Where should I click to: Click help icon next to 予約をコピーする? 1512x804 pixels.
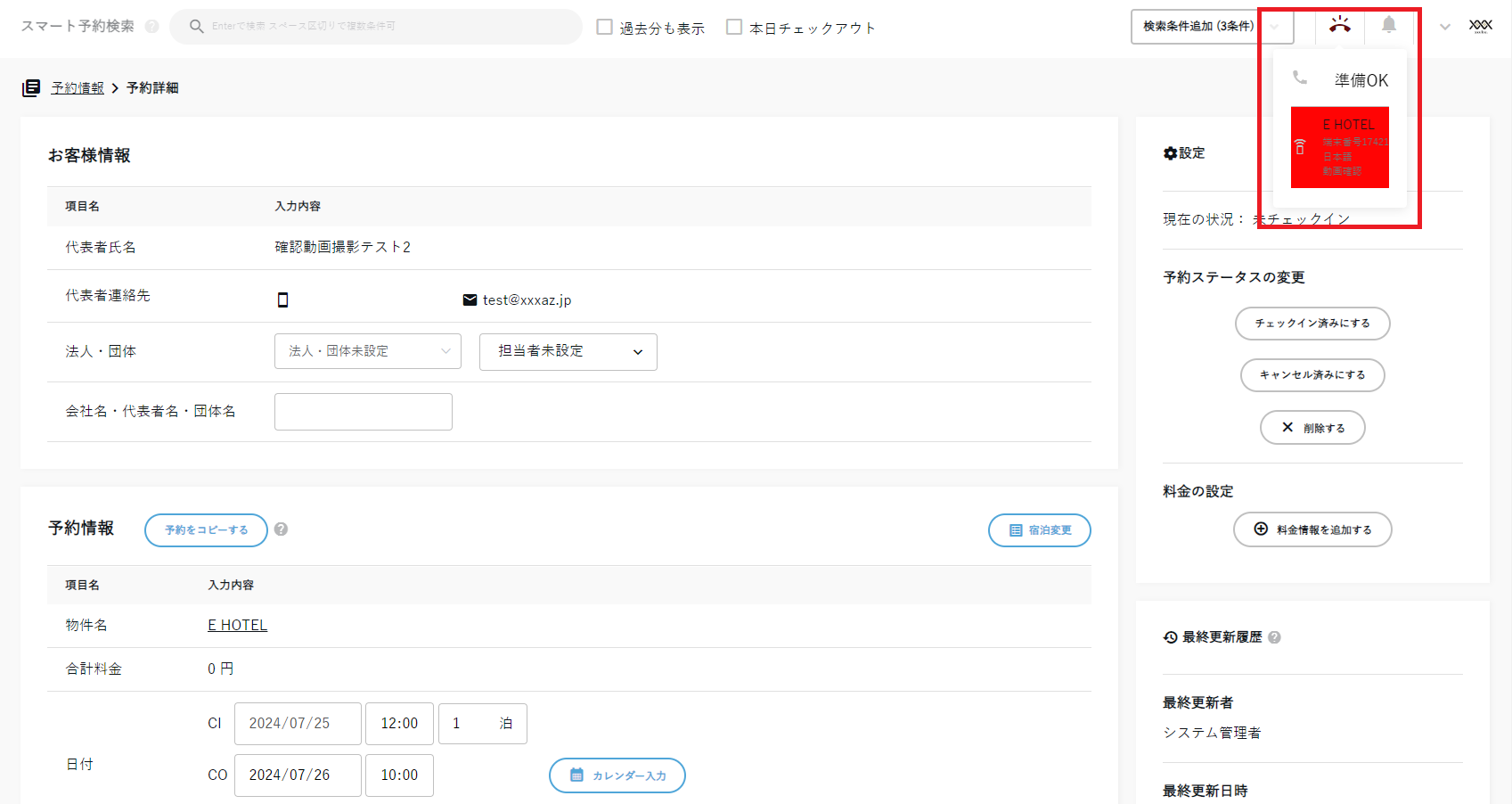pos(281,529)
